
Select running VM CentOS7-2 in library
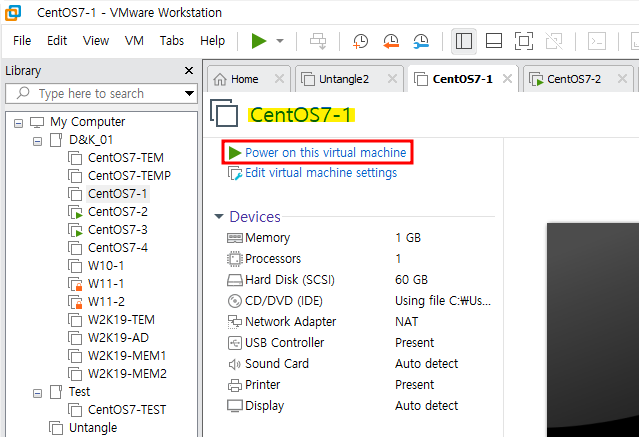117,212
